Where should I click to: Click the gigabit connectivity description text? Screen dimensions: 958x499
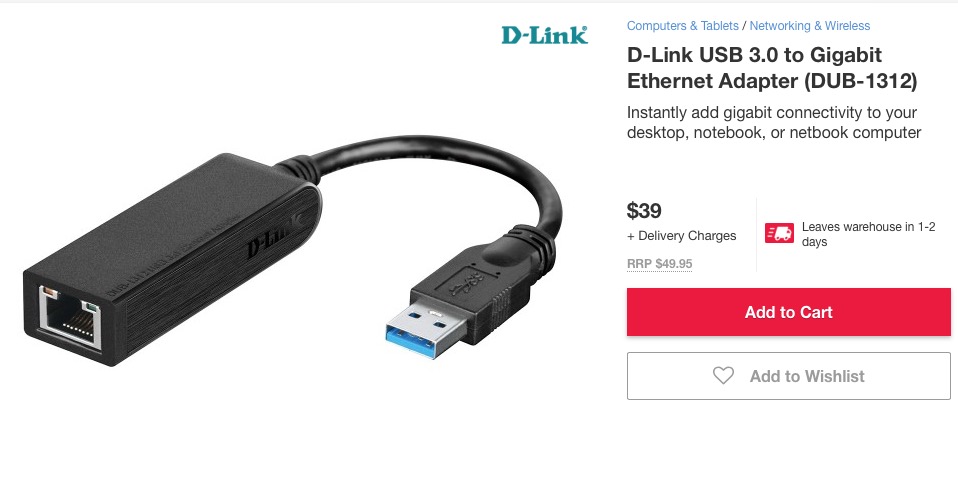click(773, 122)
